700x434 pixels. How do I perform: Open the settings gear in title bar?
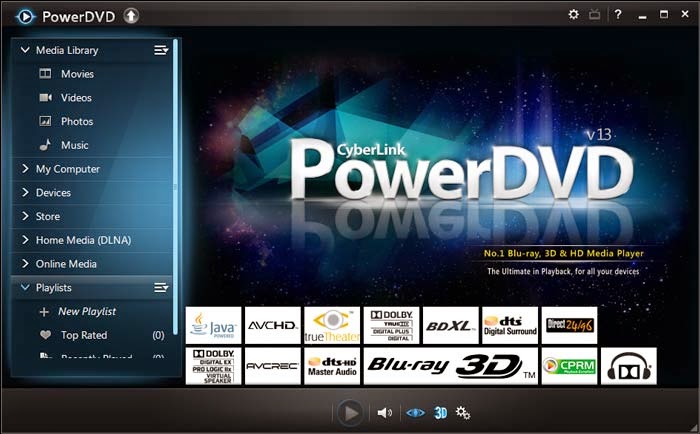[x=573, y=15]
